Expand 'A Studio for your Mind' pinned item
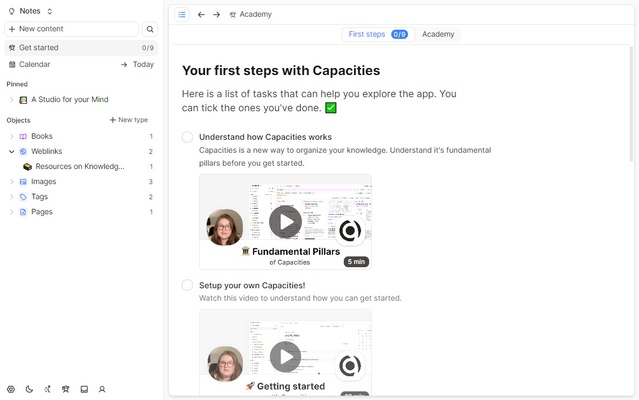 click(11, 100)
